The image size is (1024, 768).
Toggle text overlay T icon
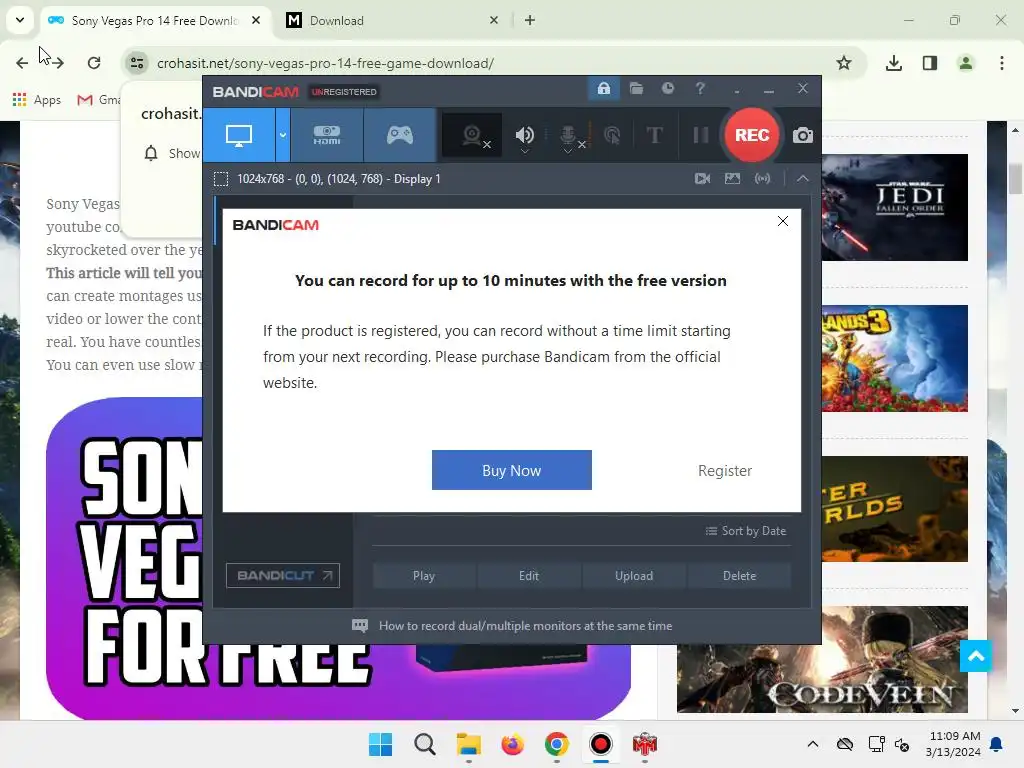(654, 135)
